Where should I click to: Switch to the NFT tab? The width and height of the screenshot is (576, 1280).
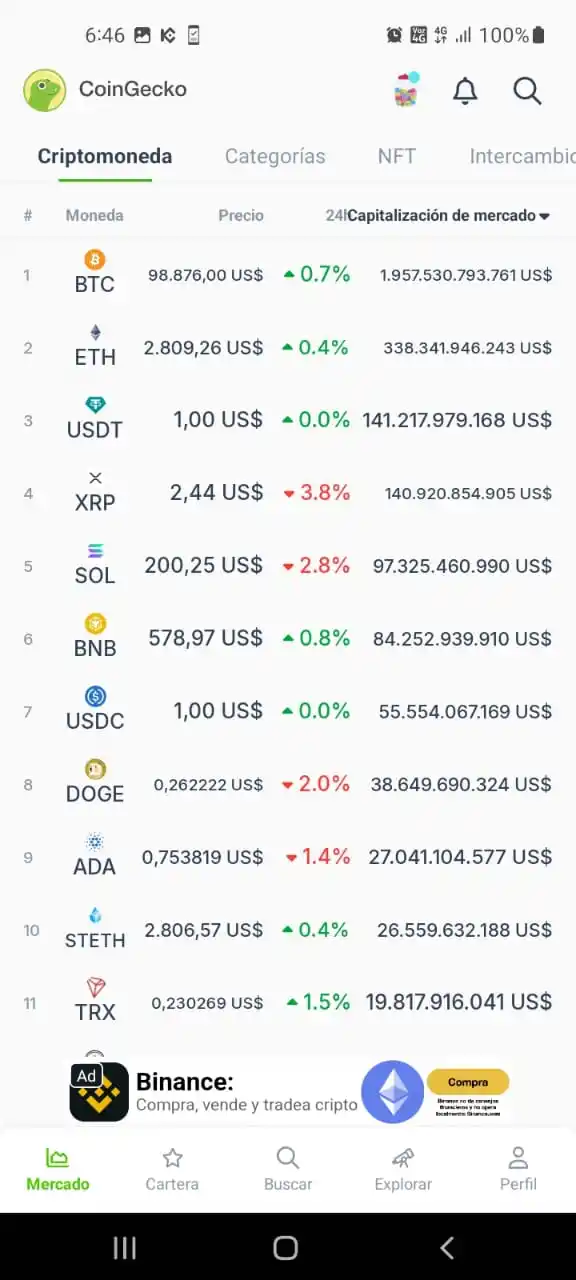click(x=397, y=156)
